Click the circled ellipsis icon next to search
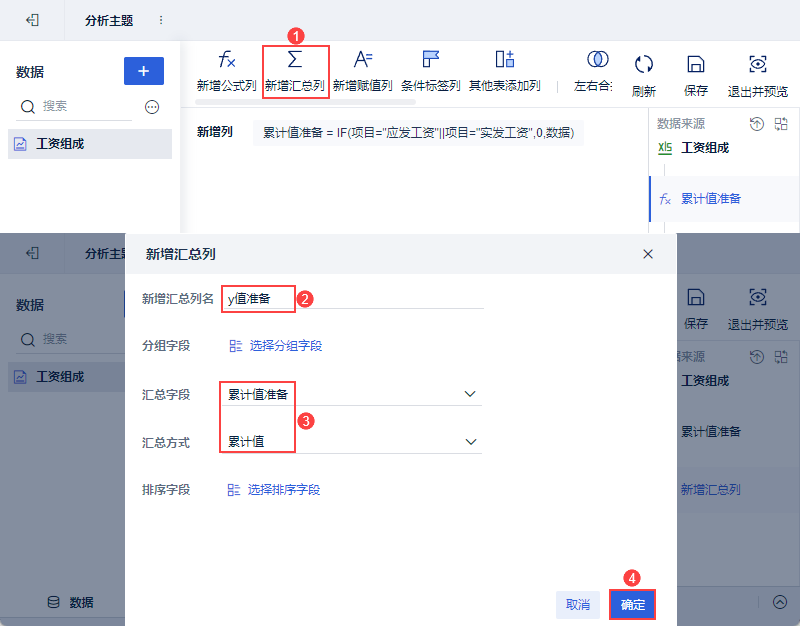800x626 pixels. [x=152, y=107]
